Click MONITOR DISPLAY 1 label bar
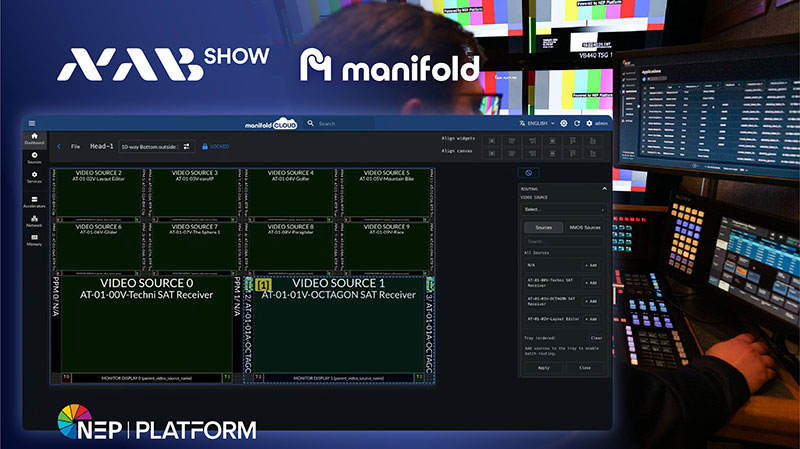 click(x=339, y=378)
